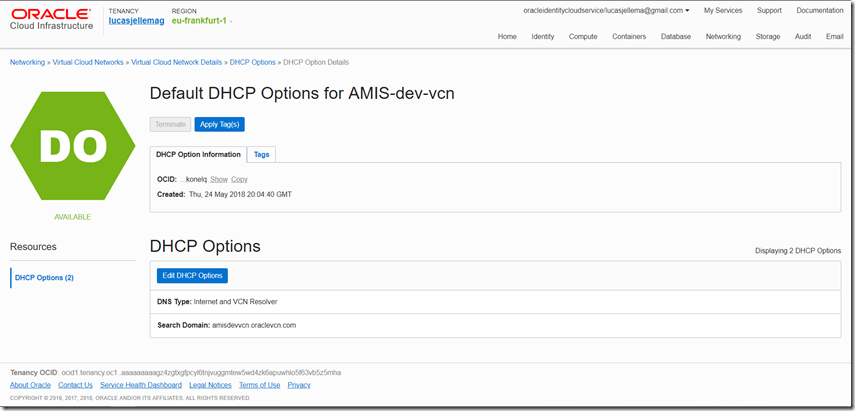The width and height of the screenshot is (855, 411).
Task: Open the Networking menu in navigation bar
Action: (x=723, y=36)
